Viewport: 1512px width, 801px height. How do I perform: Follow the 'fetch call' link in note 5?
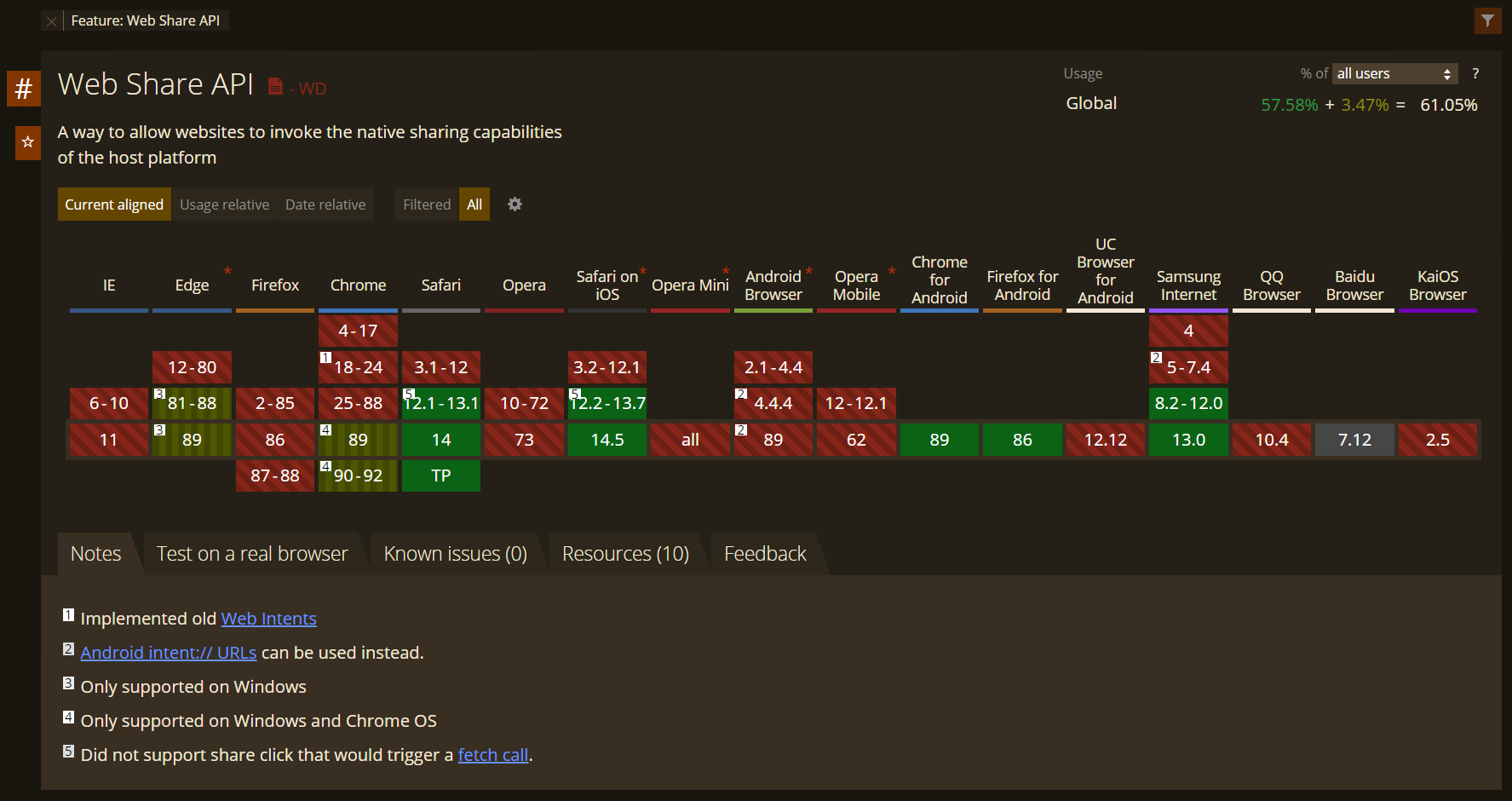pos(492,754)
